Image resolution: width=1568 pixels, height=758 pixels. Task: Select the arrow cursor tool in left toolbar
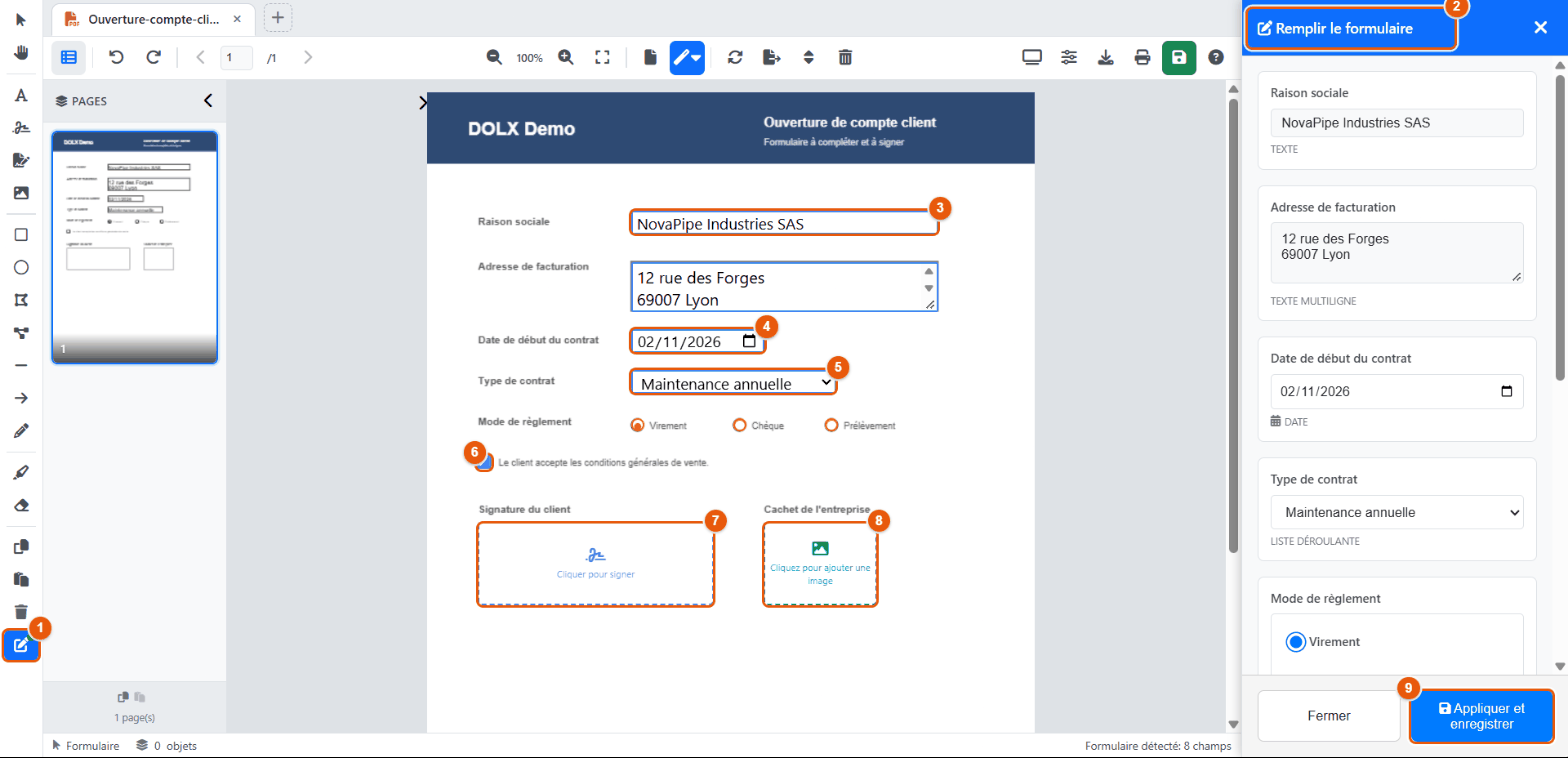click(x=21, y=20)
